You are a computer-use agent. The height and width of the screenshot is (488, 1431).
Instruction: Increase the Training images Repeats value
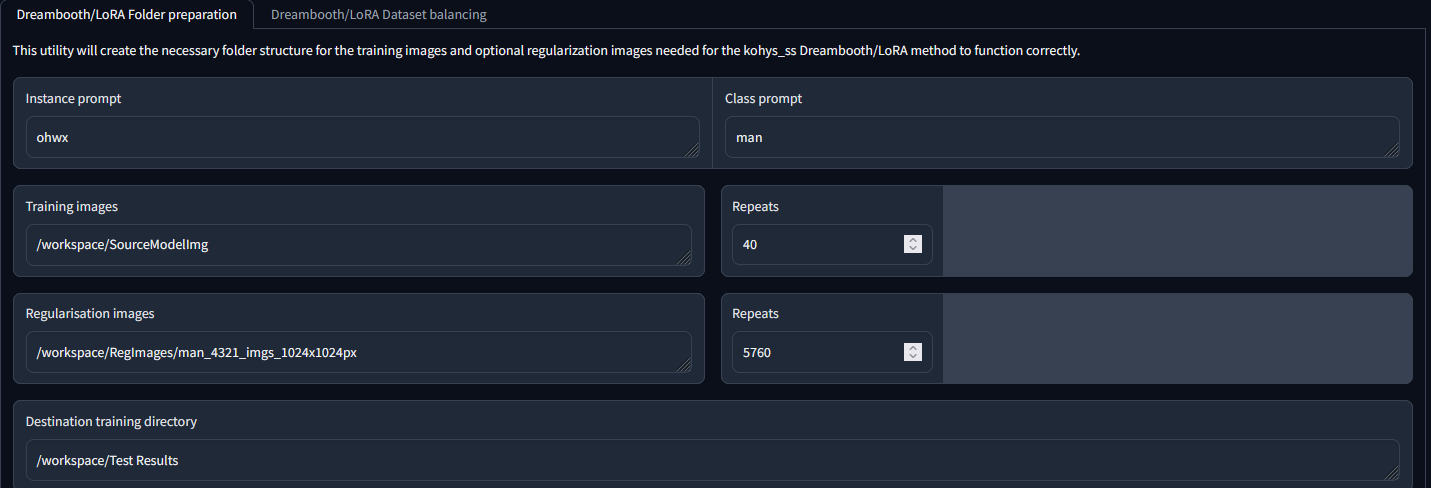click(912, 240)
